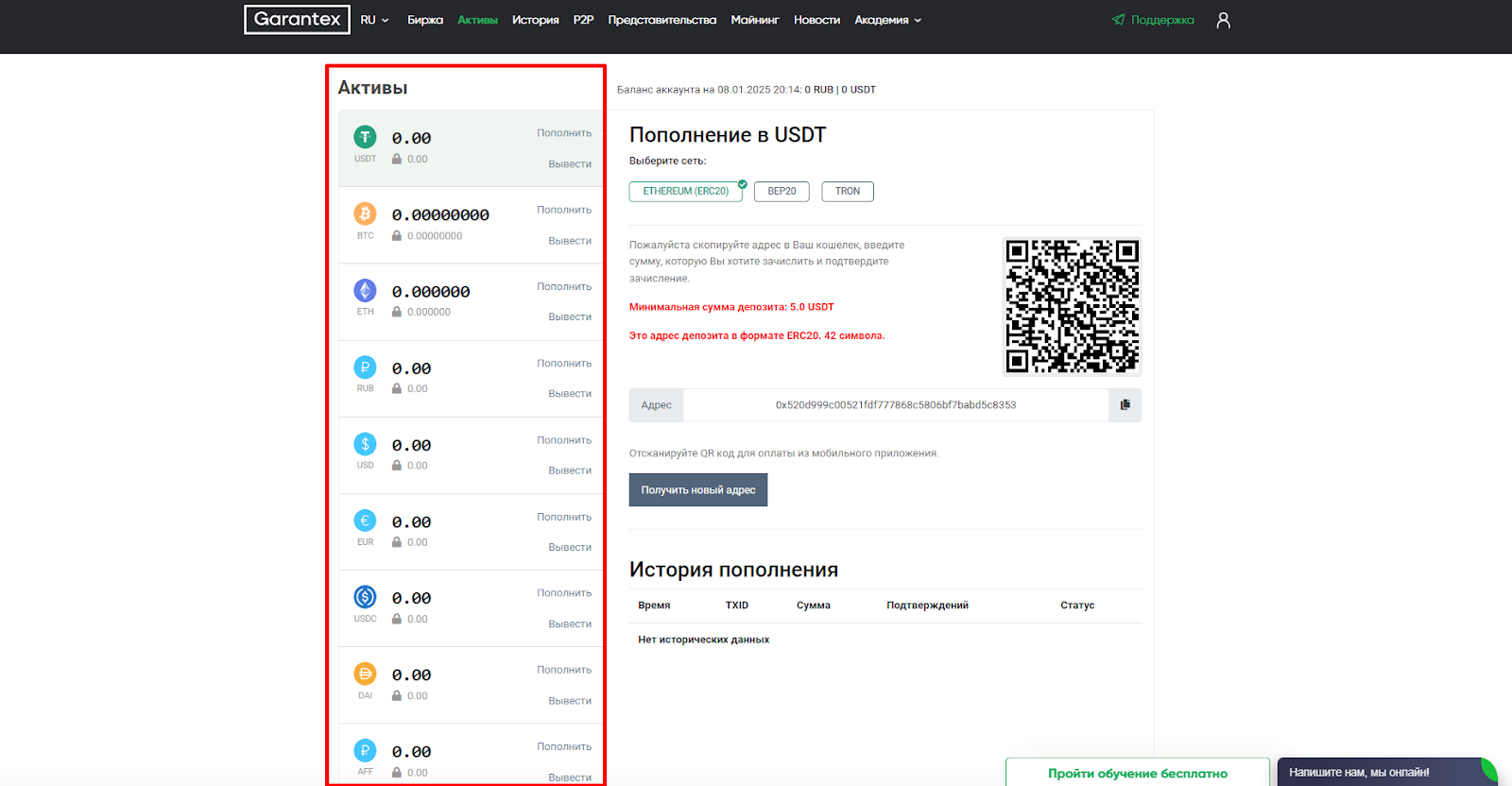
Task: Click the ETH Ethereum coin icon
Action: point(365,290)
